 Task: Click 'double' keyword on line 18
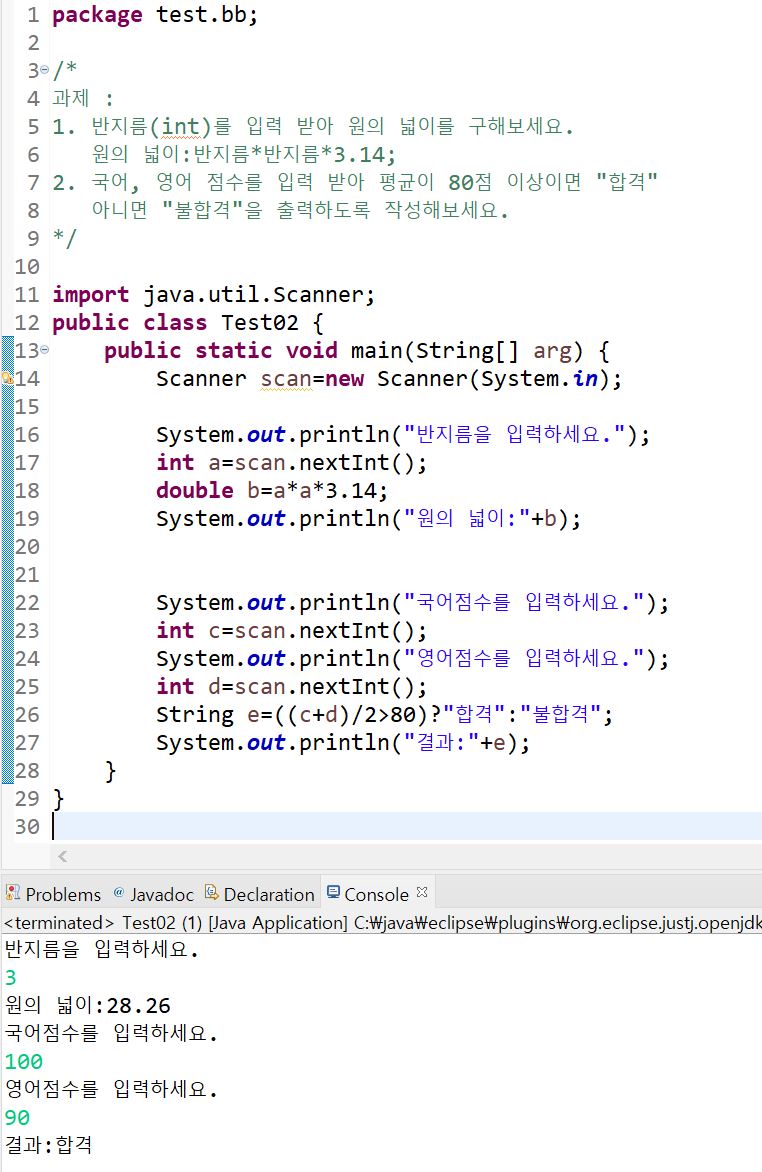[x=194, y=490]
